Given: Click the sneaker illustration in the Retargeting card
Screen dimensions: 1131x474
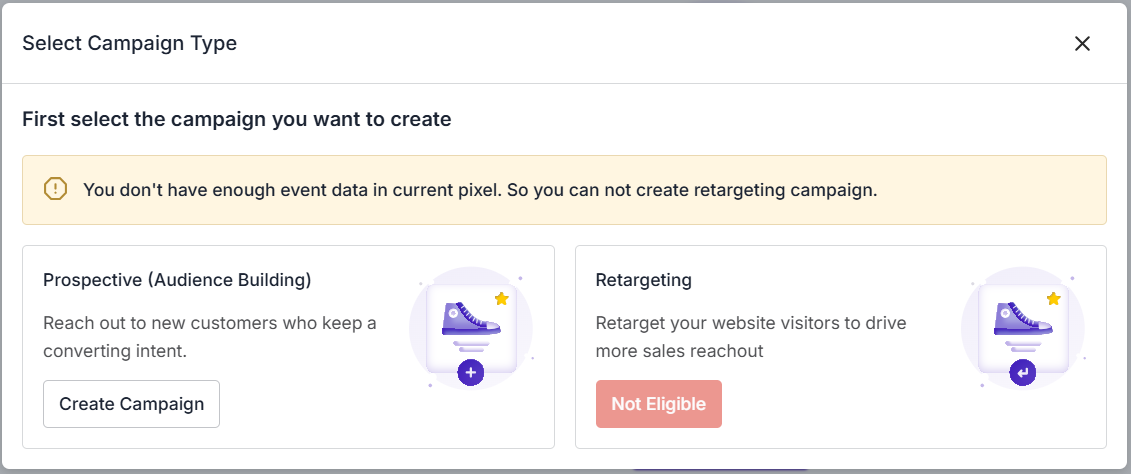Looking at the screenshot, I should coord(1022,318).
